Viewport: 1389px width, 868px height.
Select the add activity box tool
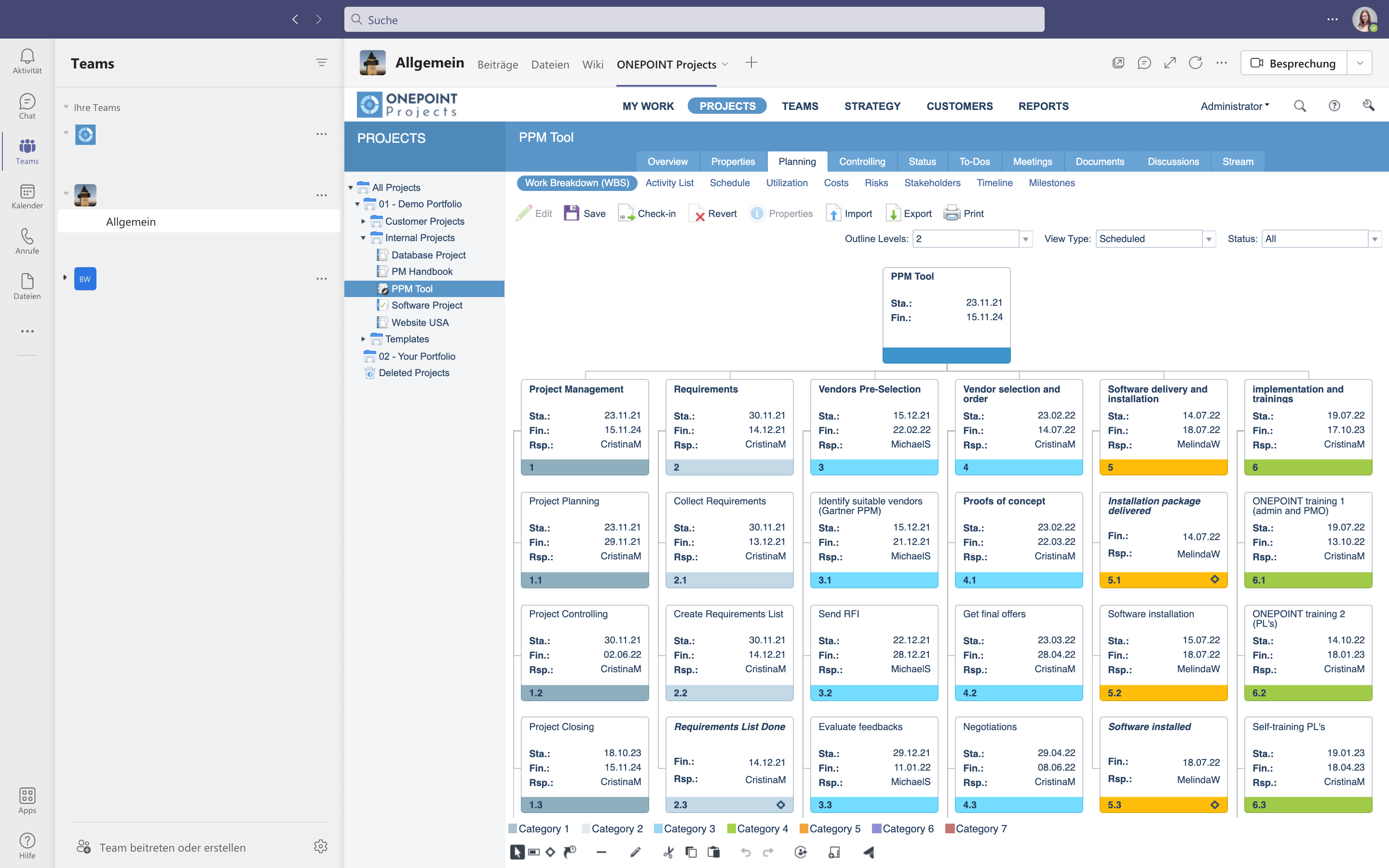pyautogui.click(x=534, y=852)
